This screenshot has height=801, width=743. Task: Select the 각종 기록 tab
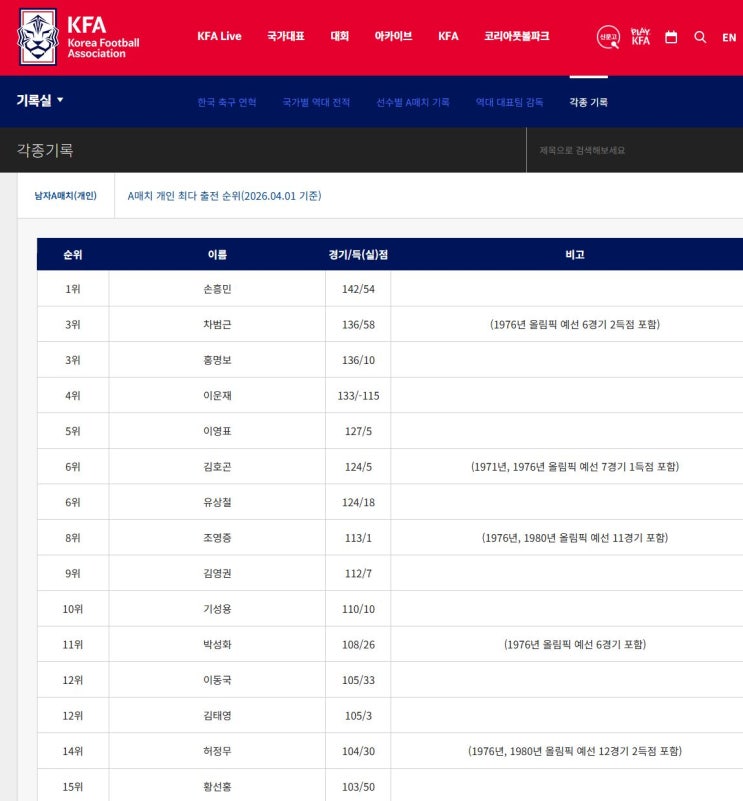589,102
